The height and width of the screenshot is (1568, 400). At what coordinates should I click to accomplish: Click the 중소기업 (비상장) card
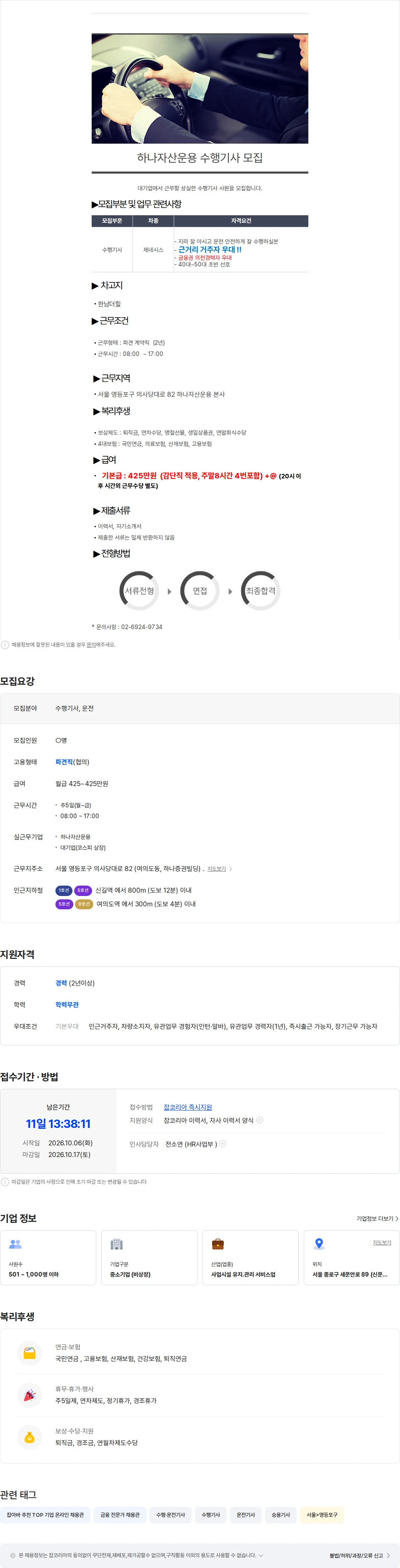click(149, 1257)
